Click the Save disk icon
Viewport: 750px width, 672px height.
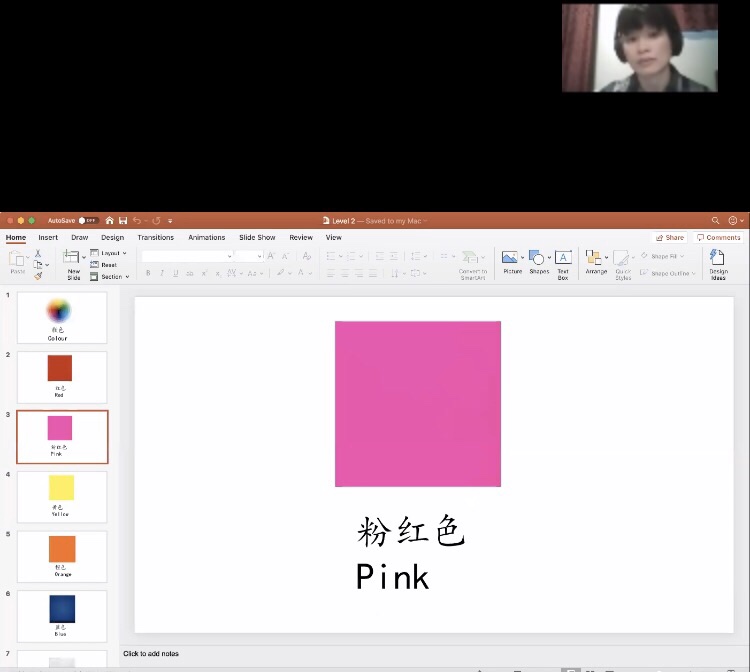coord(123,220)
